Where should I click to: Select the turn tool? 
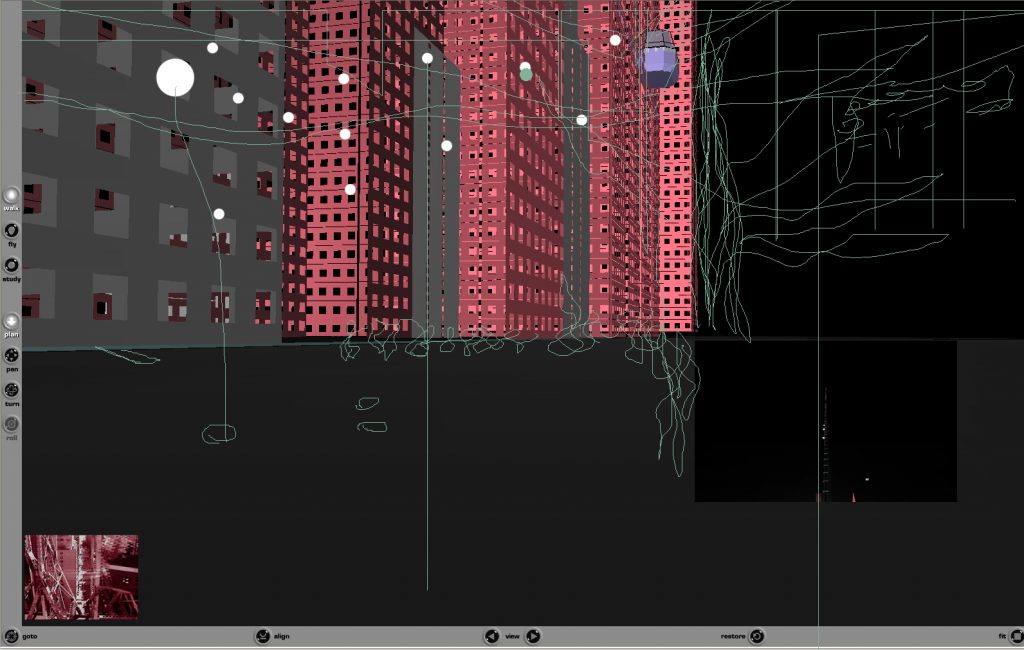coord(11,390)
